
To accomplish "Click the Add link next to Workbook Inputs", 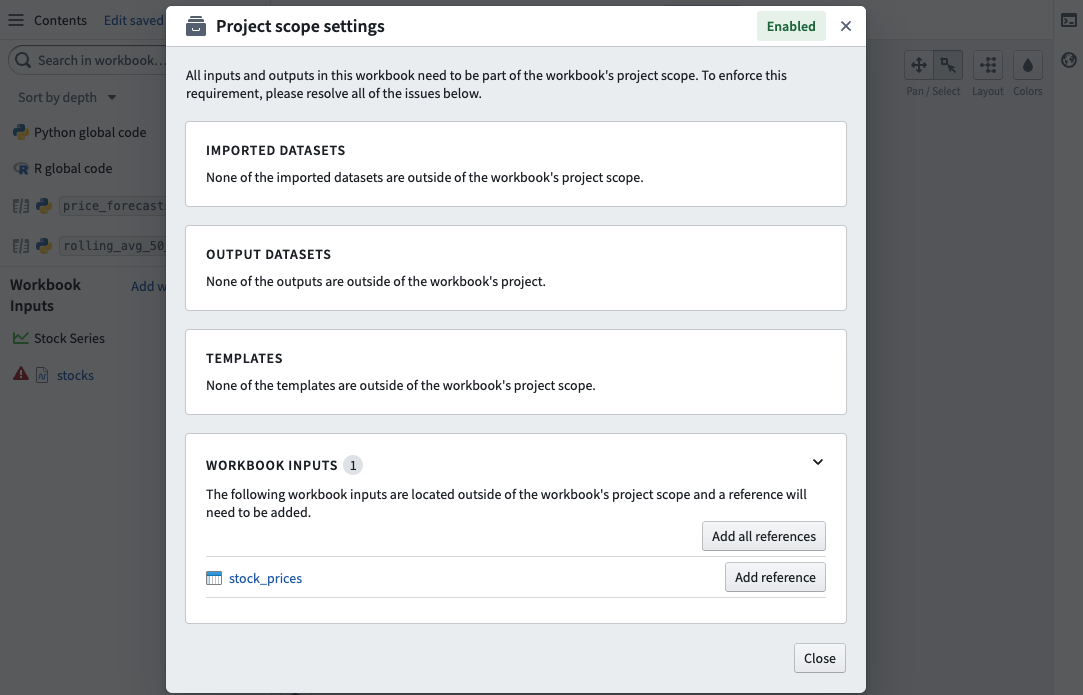I will coord(148,286).
